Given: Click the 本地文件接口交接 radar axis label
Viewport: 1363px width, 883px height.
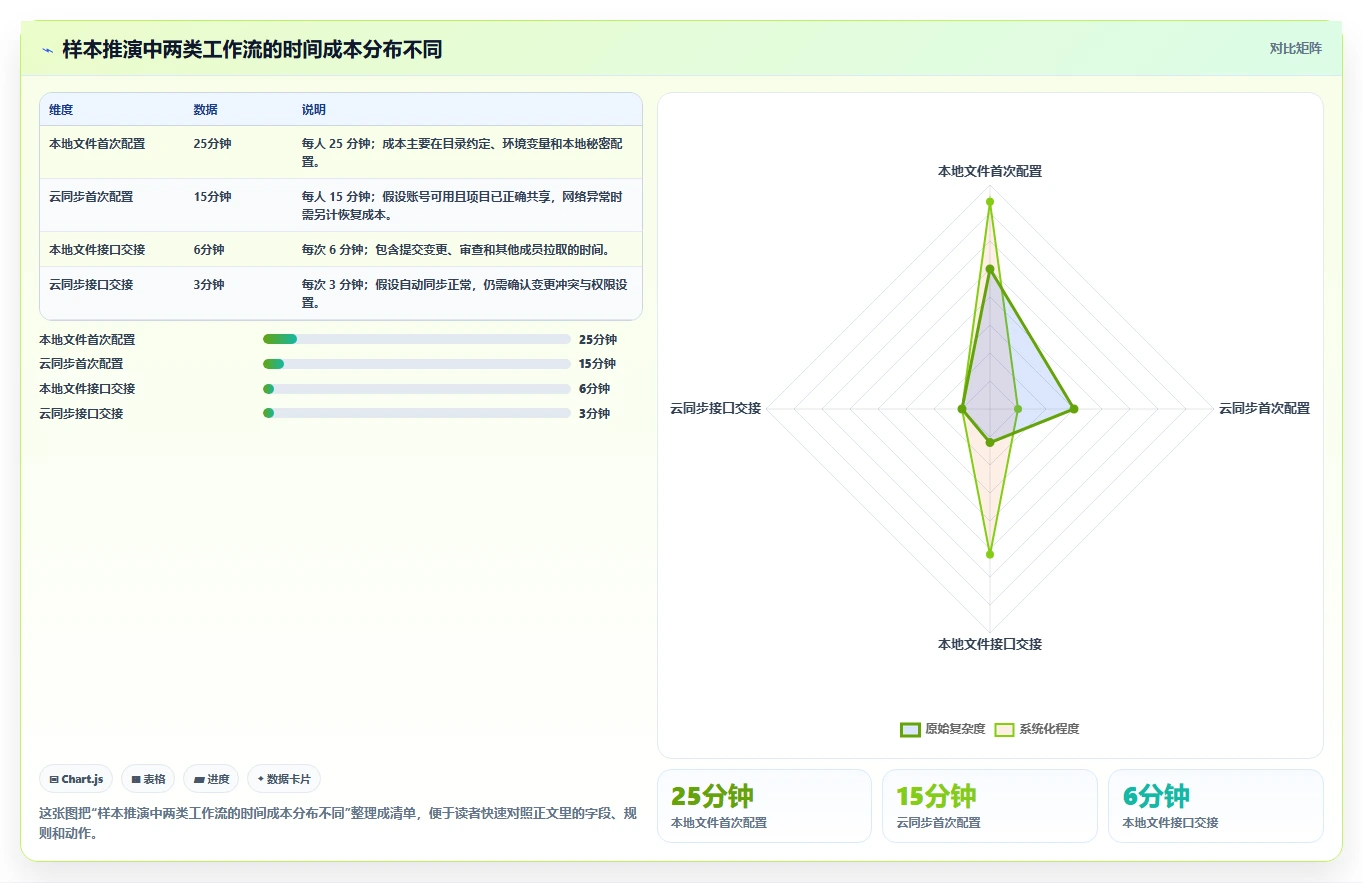Looking at the screenshot, I should 990,644.
